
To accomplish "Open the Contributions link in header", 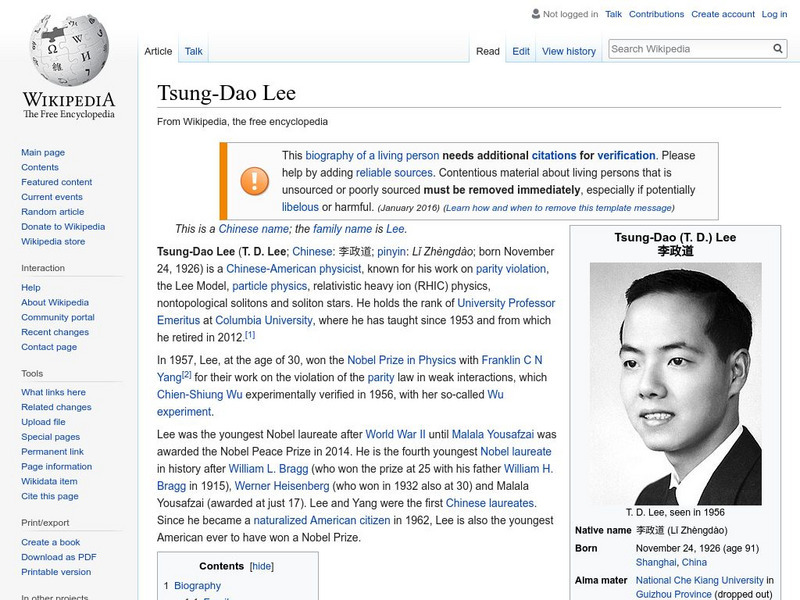I will [x=656, y=14].
